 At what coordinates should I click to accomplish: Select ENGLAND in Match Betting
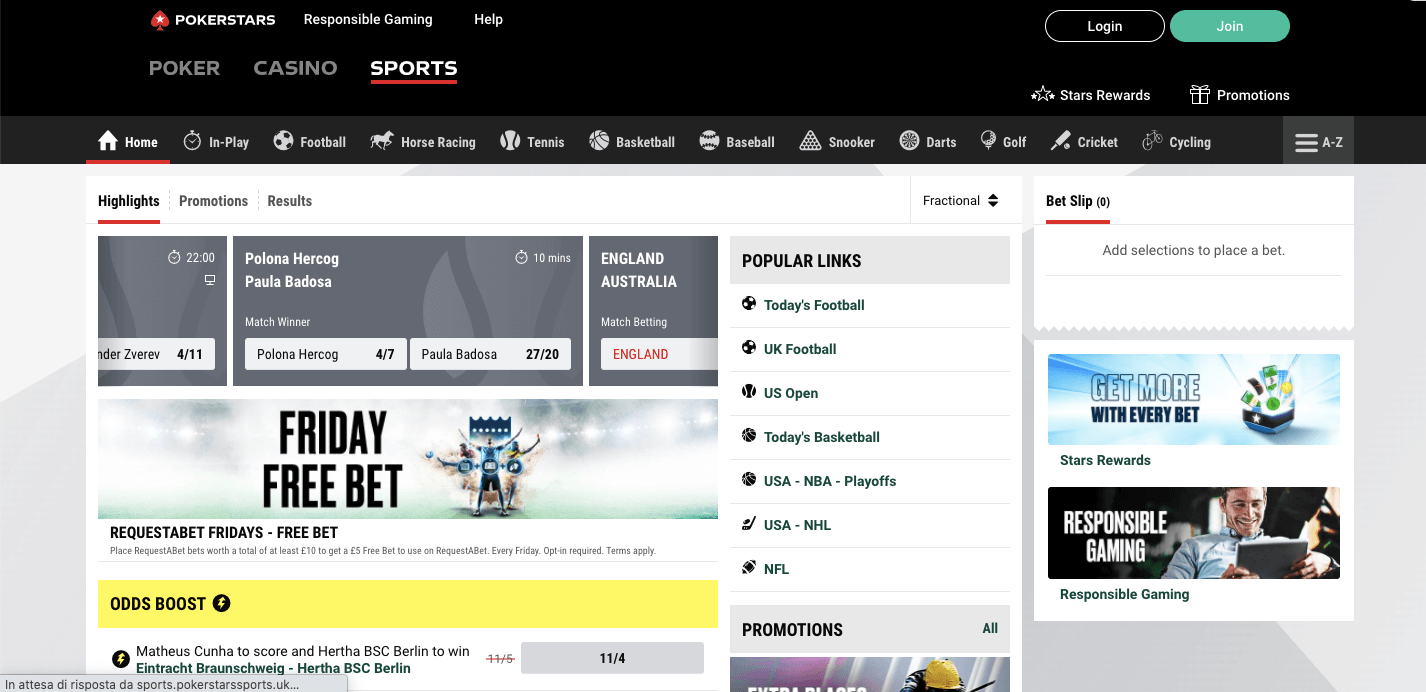[x=659, y=354]
